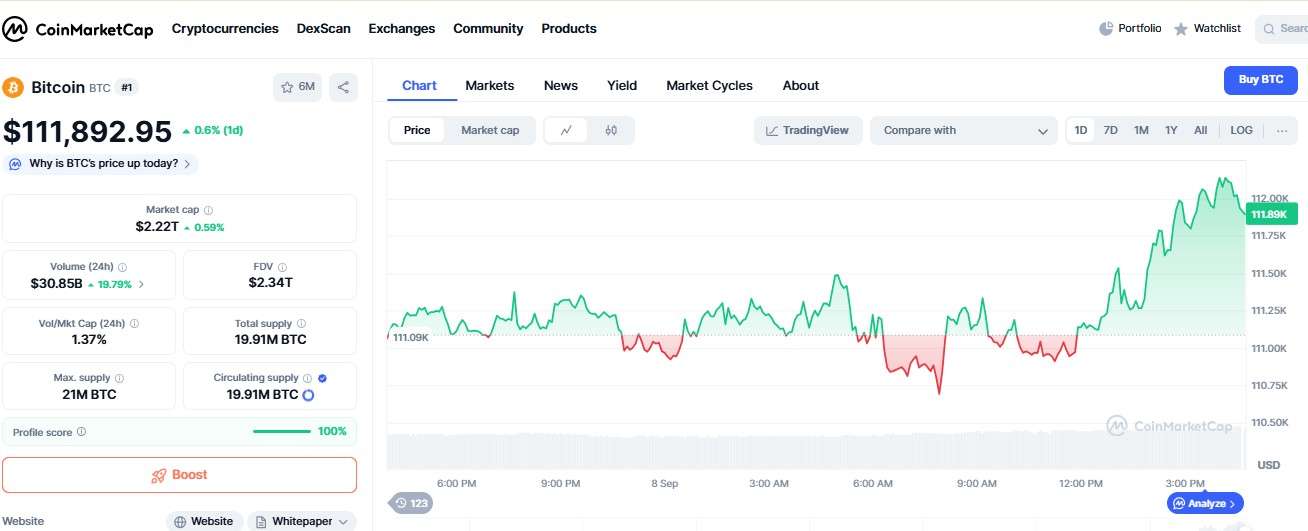Click the $111,892.95 price value
This screenshot has height=531, width=1308.
[88, 132]
